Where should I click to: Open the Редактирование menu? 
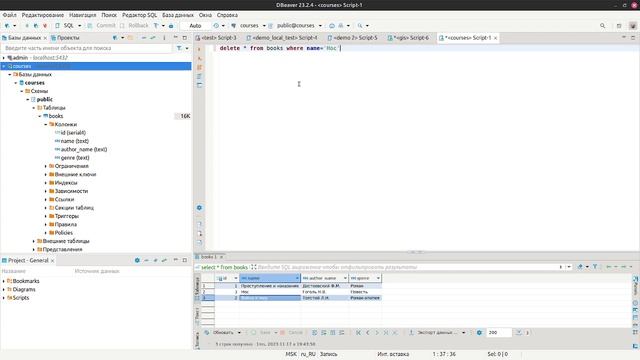43,15
